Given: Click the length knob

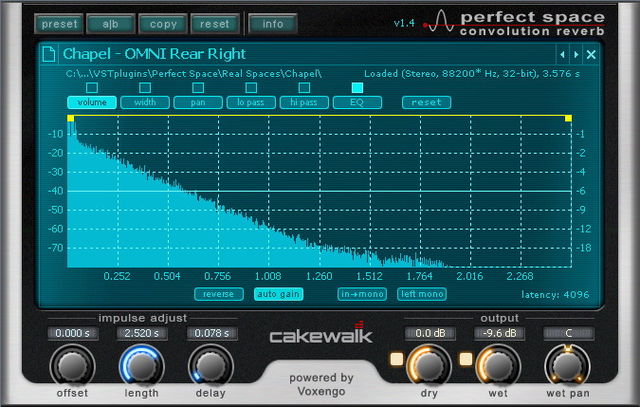Looking at the screenshot, I should point(142,366).
